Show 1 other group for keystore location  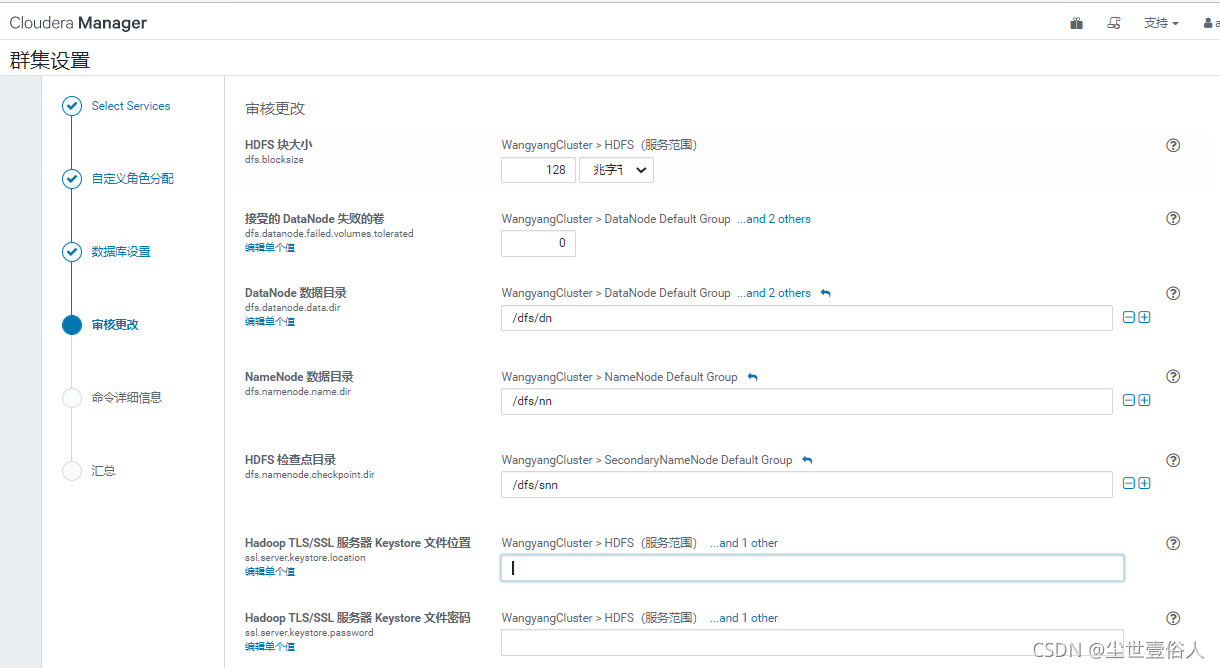click(744, 543)
